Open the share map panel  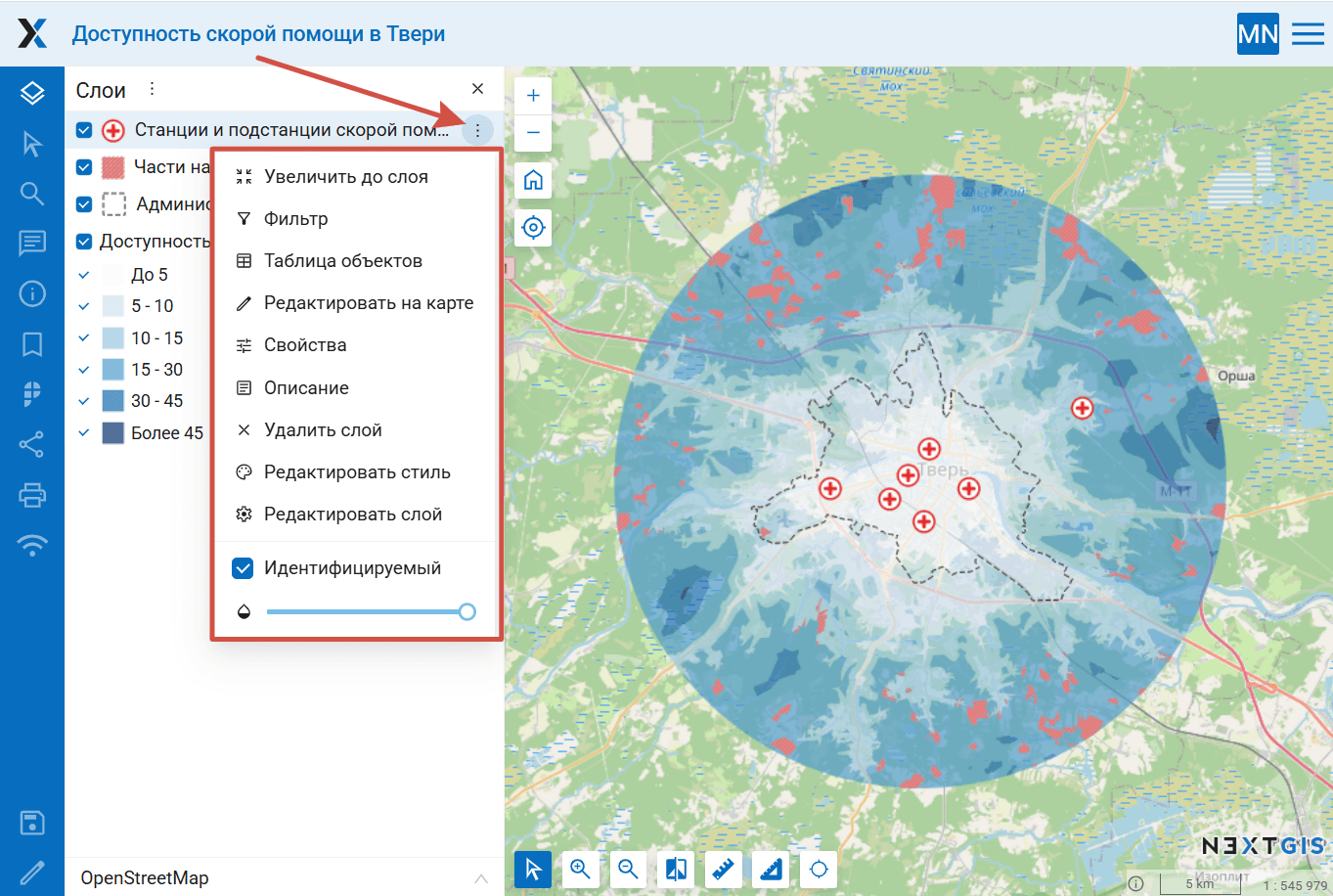pyautogui.click(x=32, y=444)
